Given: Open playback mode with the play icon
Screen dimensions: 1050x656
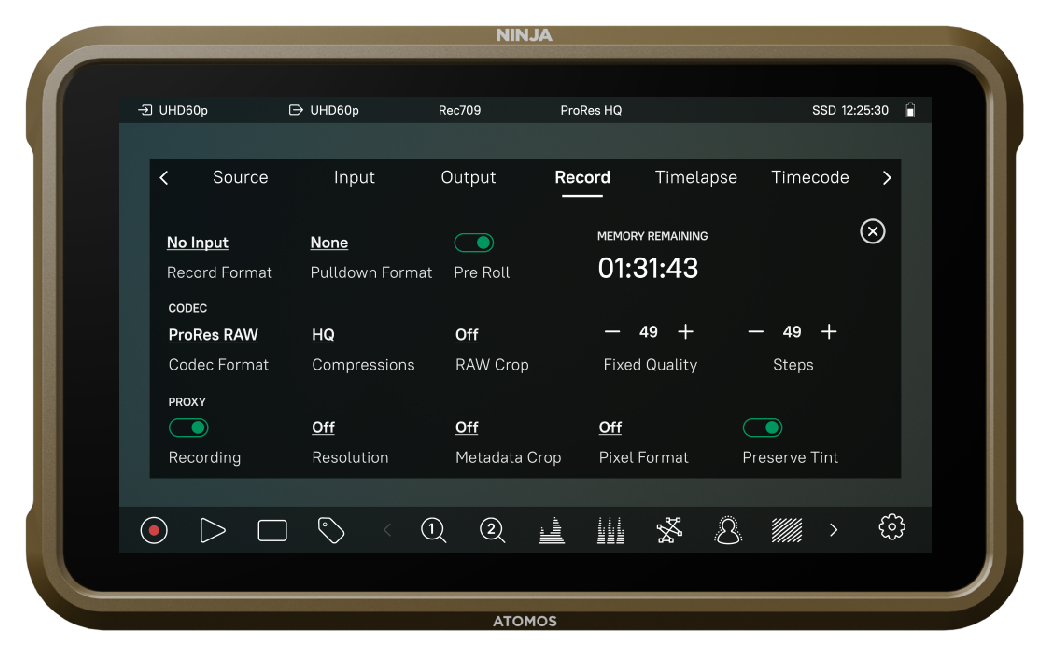Looking at the screenshot, I should coord(213,530).
